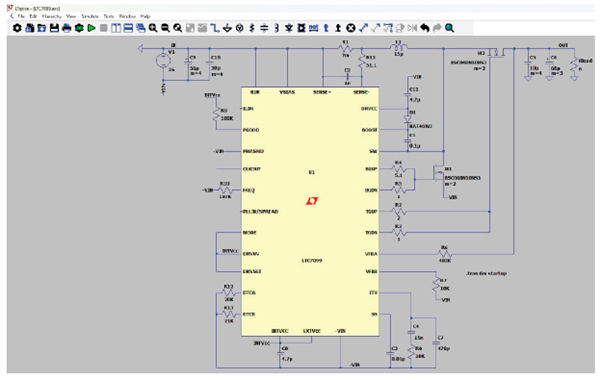Click the Open file folder icon

point(42,28)
